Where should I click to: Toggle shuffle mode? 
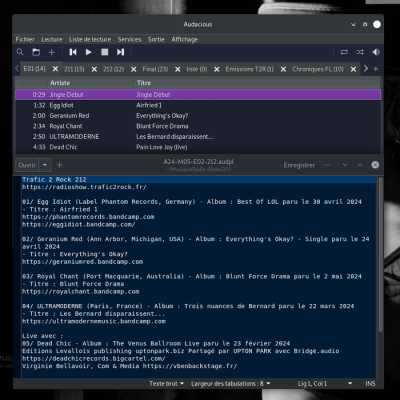pos(360,52)
